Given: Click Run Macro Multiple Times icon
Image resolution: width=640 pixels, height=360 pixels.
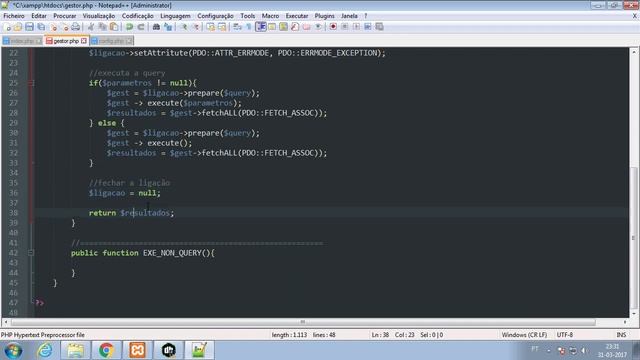Looking at the screenshot, I should [x=368, y=27].
